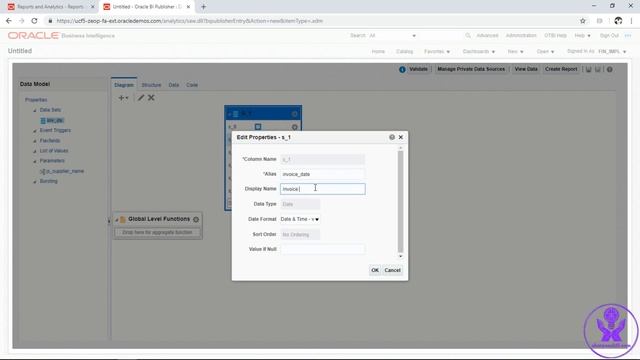Click the Validate button

pyautogui.click(x=418, y=69)
